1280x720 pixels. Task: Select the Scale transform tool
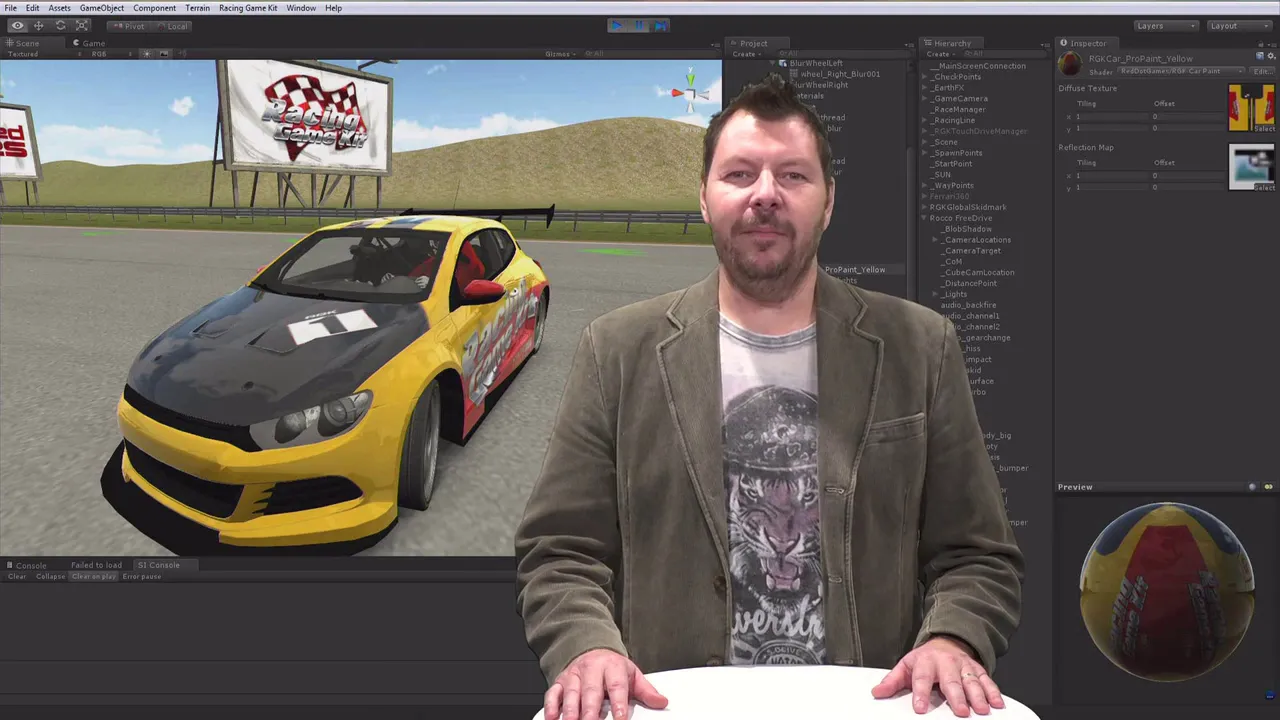(x=81, y=25)
